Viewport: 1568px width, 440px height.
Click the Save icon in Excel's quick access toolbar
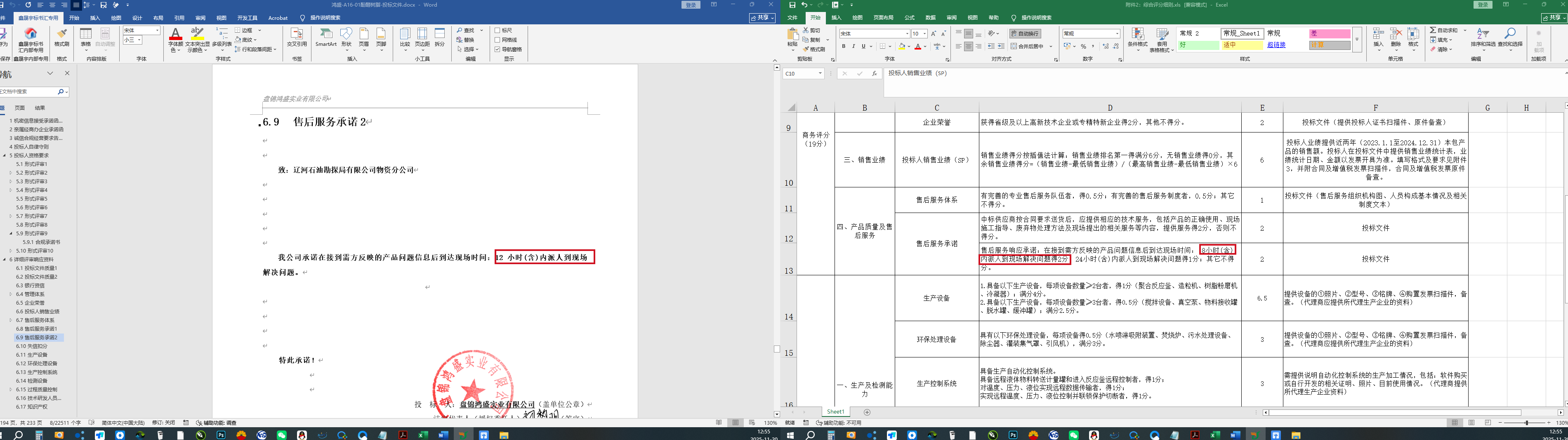coord(792,5)
